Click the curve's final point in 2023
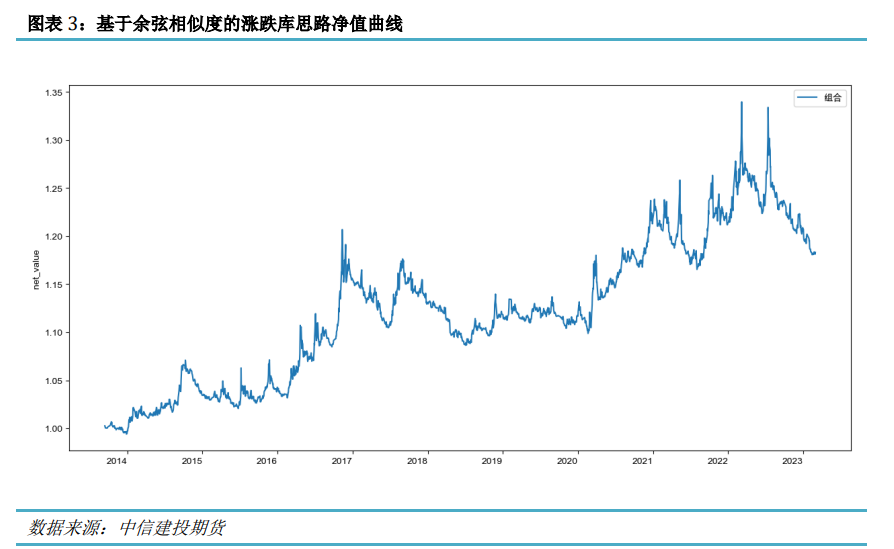Screen dimensions: 894x549 pyautogui.click(x=815, y=253)
